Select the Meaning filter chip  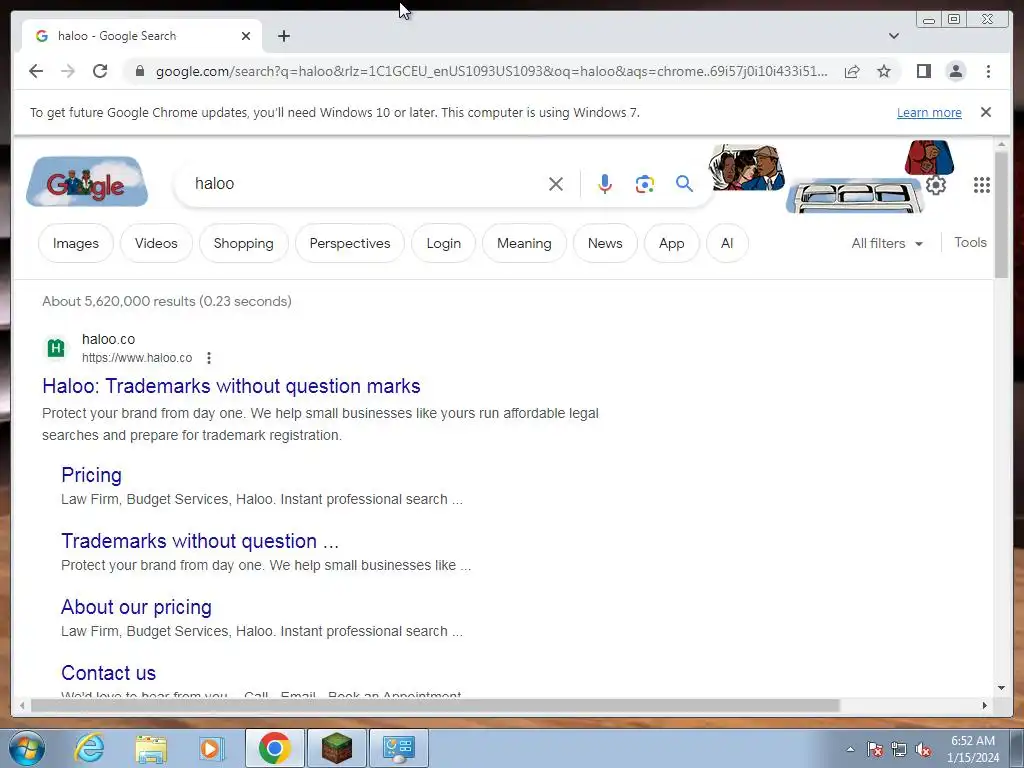[x=524, y=244]
